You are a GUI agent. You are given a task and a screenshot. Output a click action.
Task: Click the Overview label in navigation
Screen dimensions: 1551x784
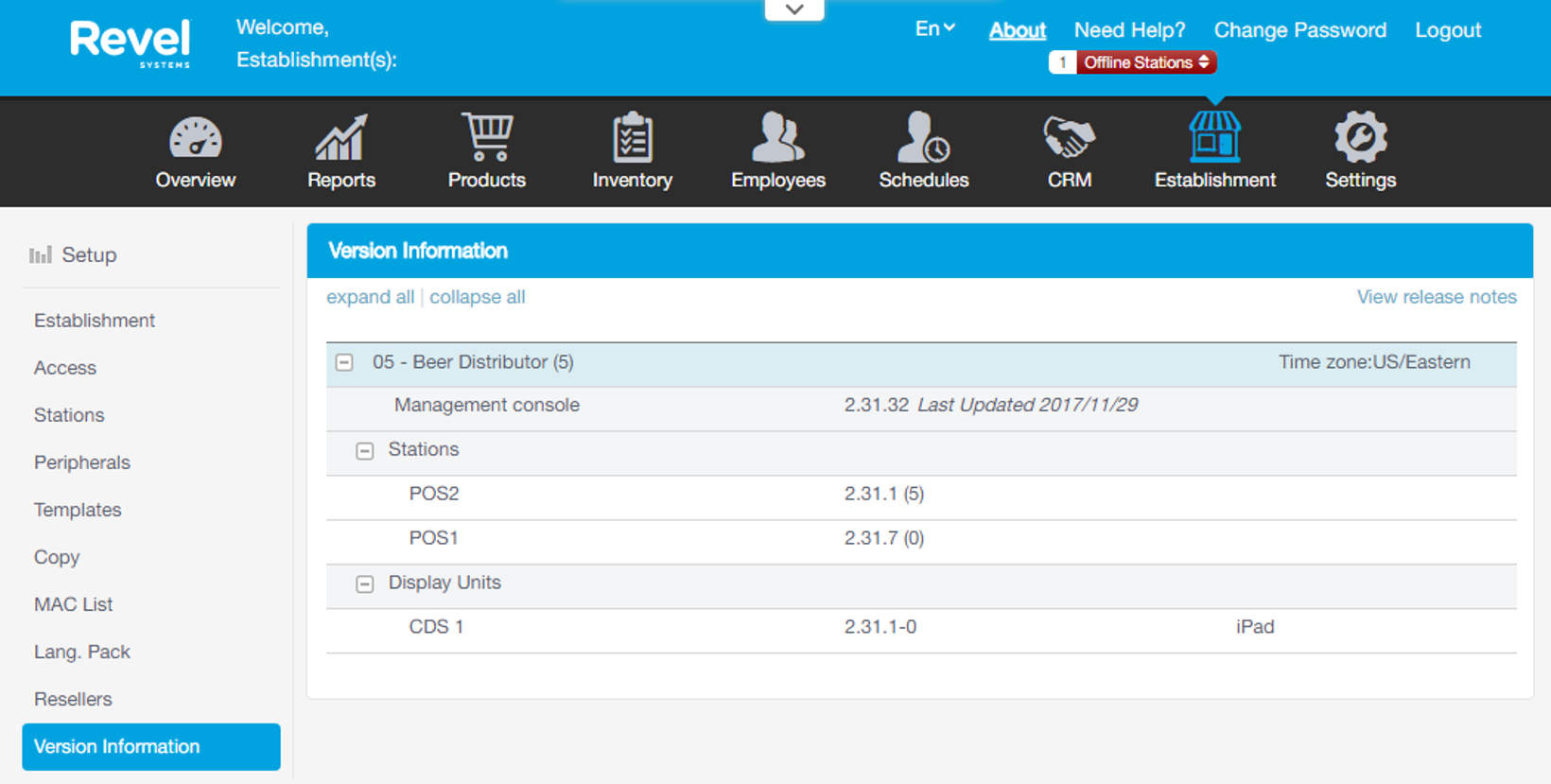196,180
